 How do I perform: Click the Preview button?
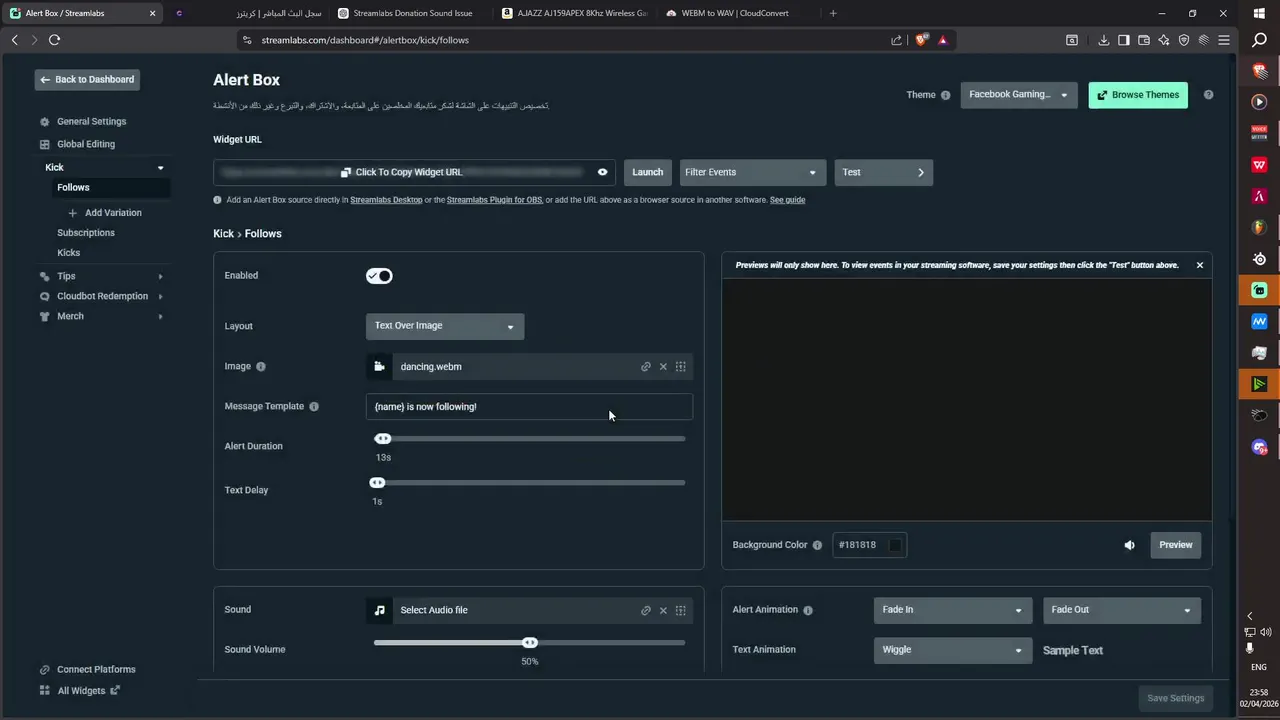tap(1176, 545)
